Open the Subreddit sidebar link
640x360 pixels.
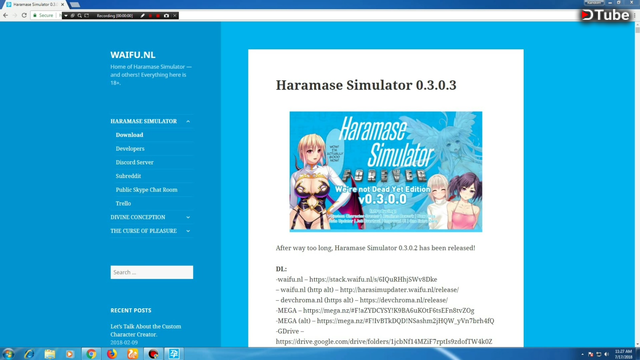(128, 176)
